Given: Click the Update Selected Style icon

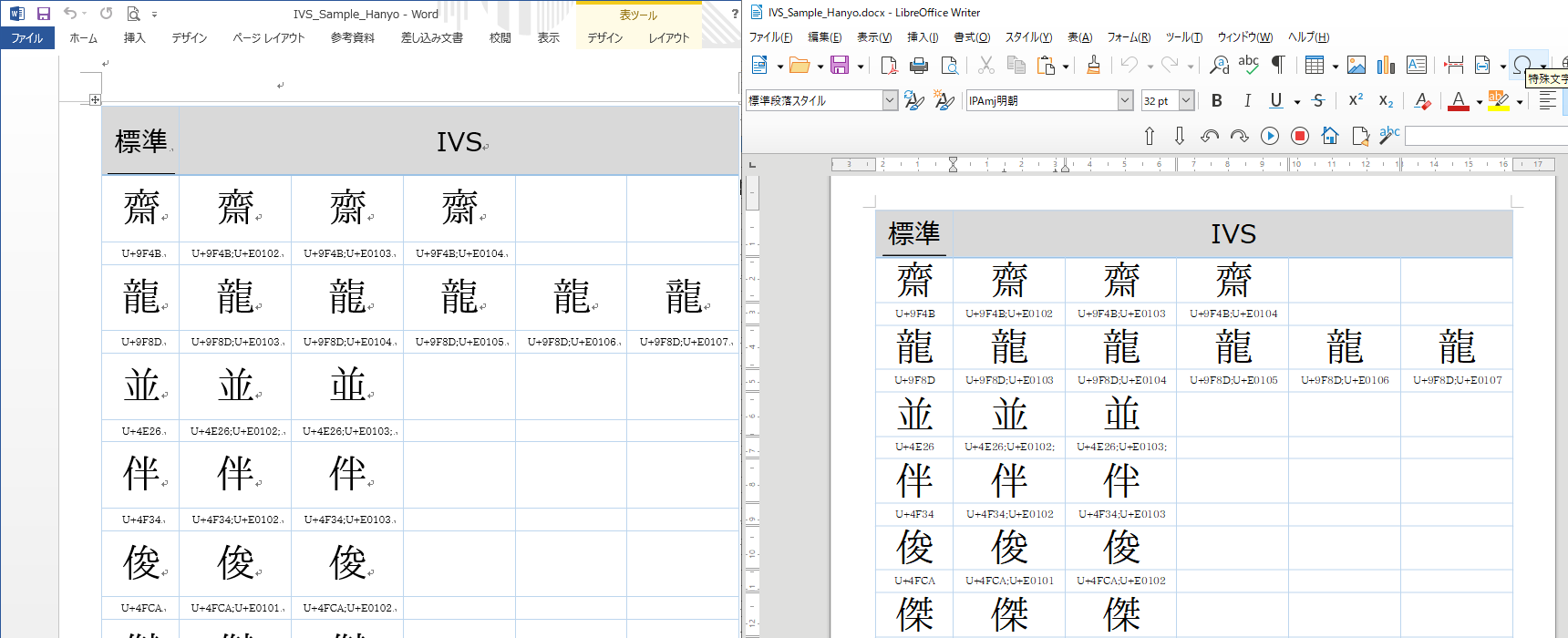Looking at the screenshot, I should tap(913, 100).
